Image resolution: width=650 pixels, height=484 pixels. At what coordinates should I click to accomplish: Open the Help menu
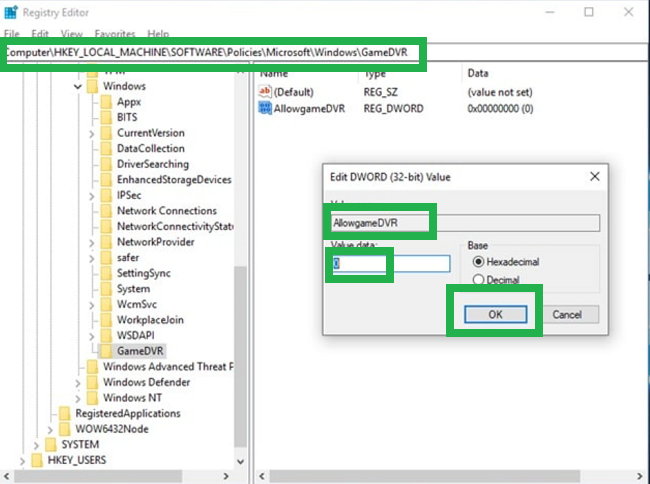(x=158, y=34)
